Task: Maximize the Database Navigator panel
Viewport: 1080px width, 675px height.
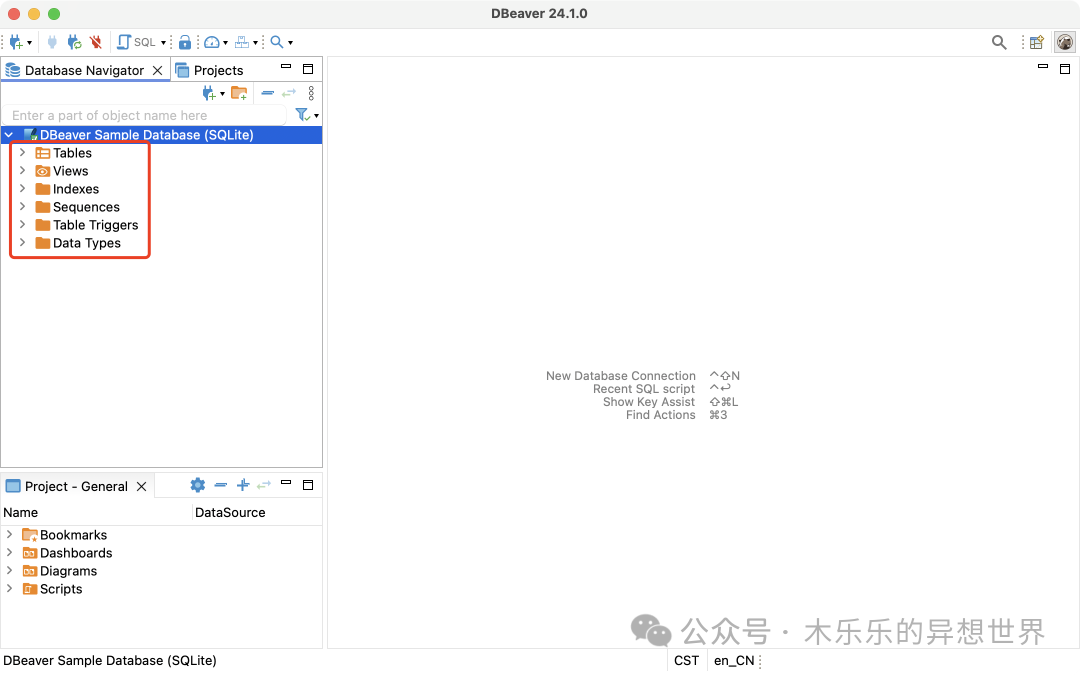Action: [308, 69]
